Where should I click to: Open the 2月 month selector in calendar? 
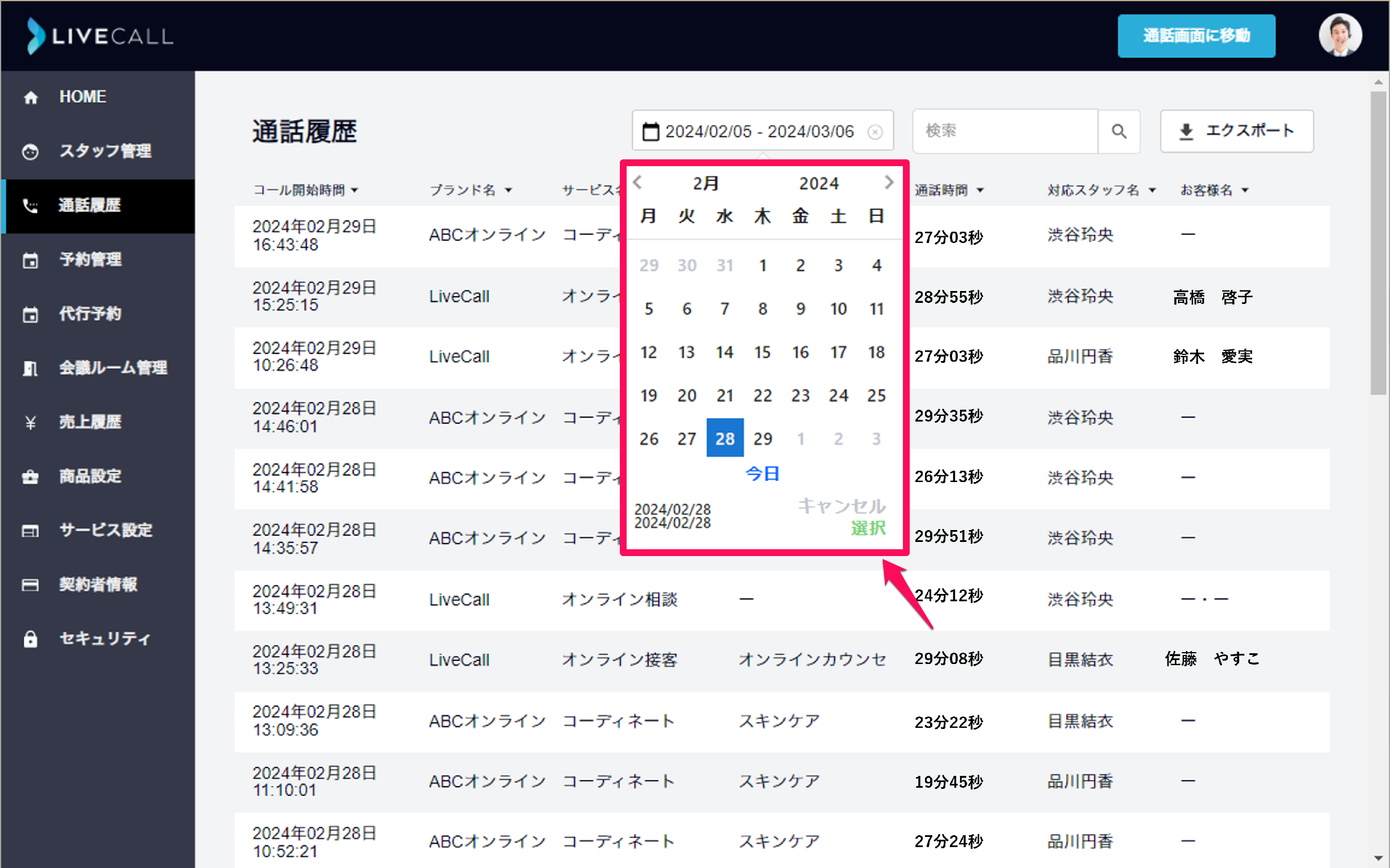click(x=706, y=183)
